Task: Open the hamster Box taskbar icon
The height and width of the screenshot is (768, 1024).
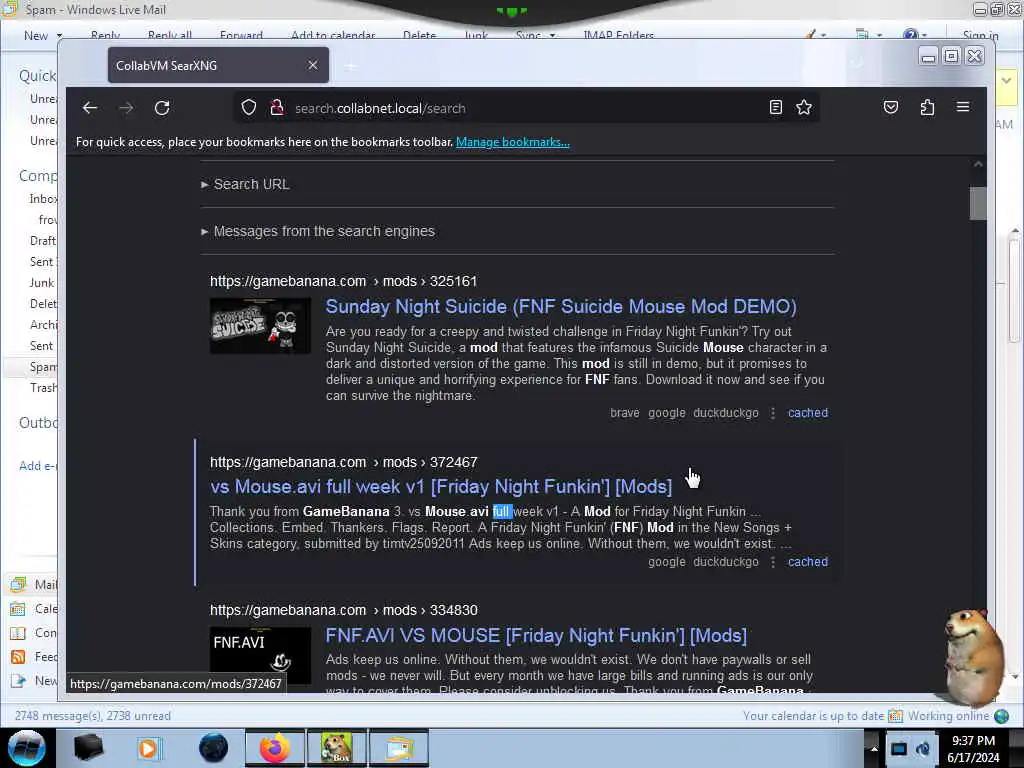Action: point(336,748)
